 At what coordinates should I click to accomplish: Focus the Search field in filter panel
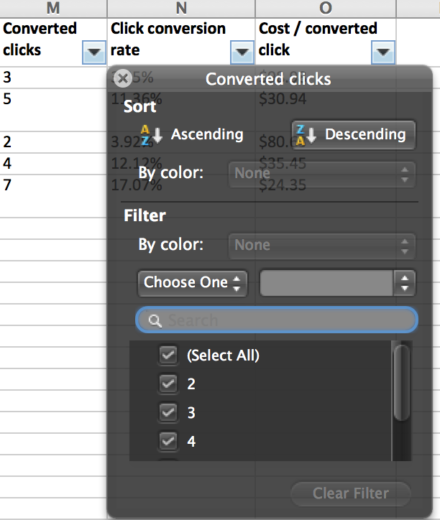click(277, 320)
